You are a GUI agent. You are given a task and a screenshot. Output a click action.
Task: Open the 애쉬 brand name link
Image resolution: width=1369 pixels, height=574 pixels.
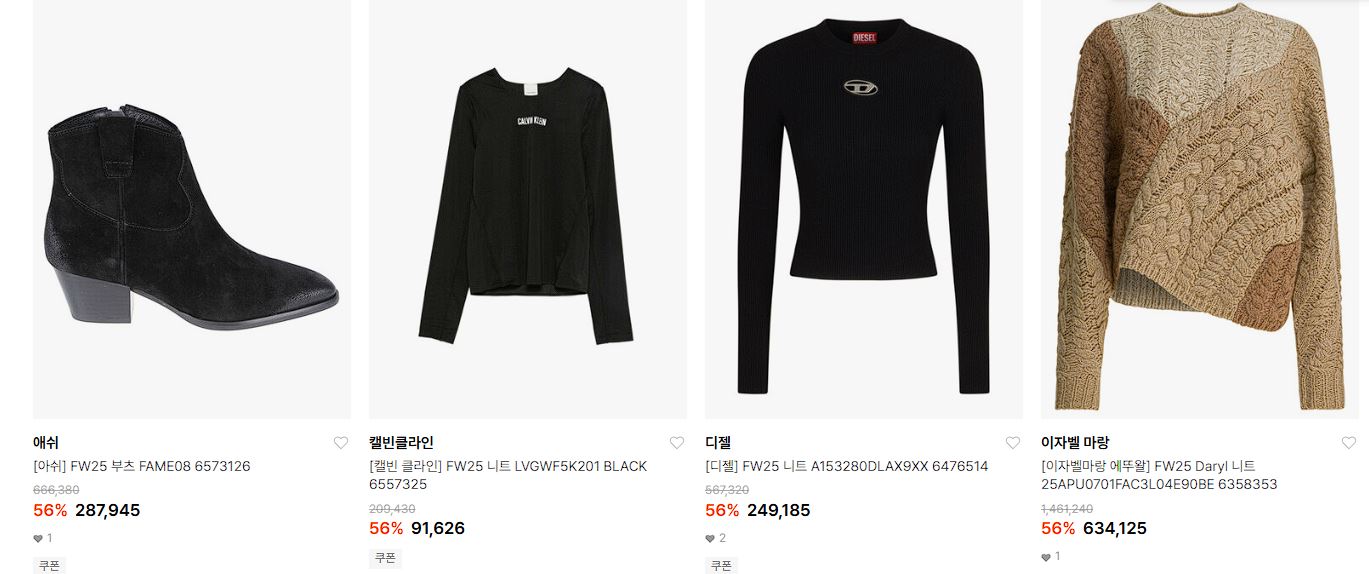[x=46, y=442]
